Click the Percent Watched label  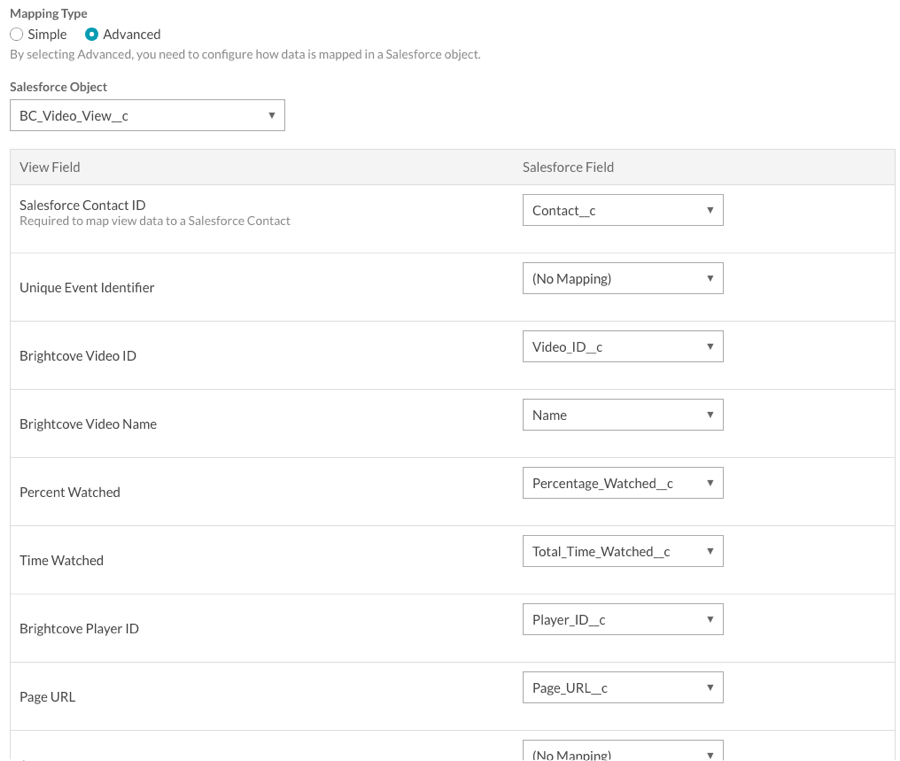[70, 492]
